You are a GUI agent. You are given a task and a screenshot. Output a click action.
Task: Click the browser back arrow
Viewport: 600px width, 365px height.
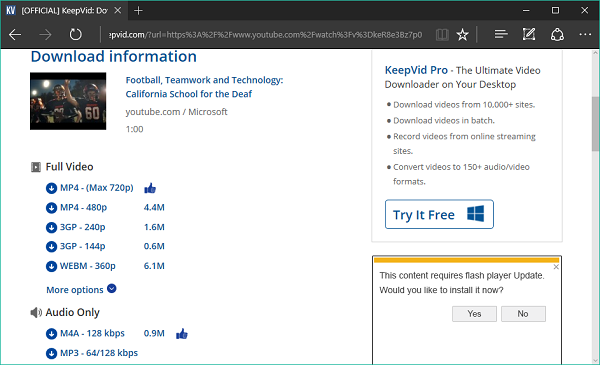[15, 35]
